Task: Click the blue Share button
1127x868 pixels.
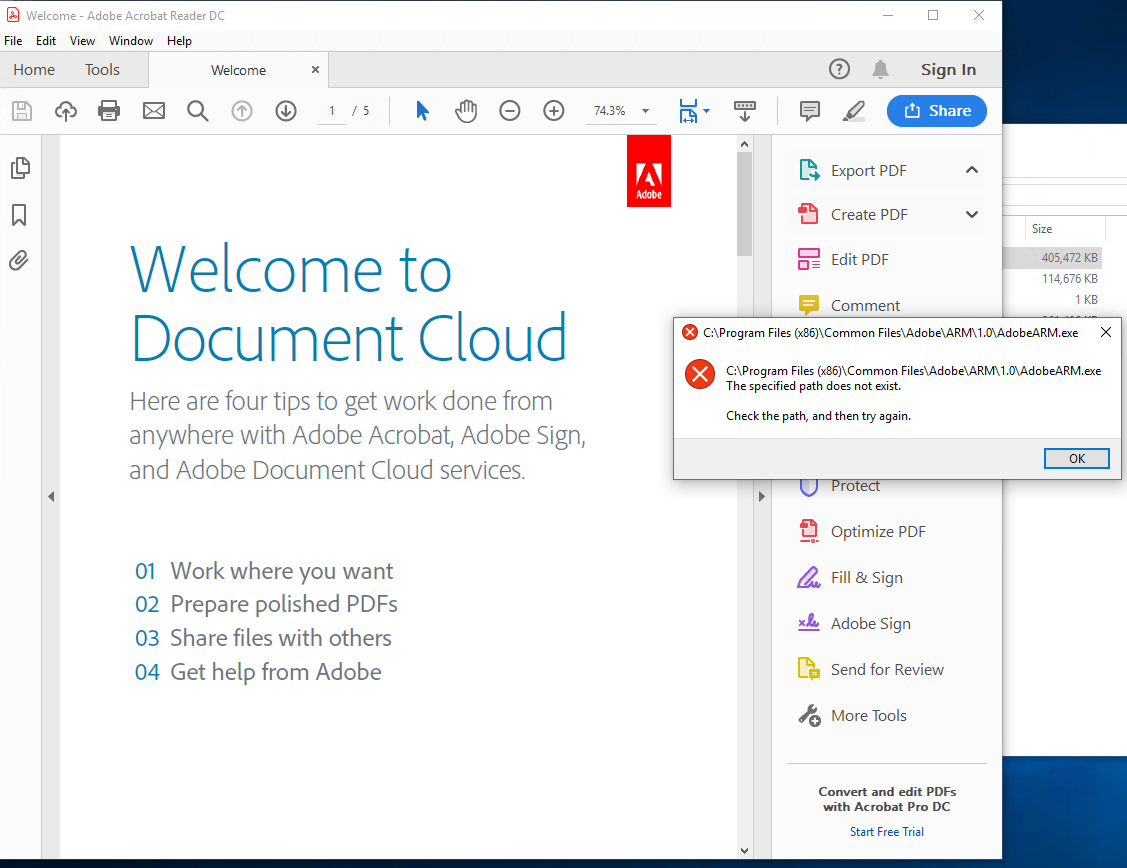Action: tap(937, 111)
